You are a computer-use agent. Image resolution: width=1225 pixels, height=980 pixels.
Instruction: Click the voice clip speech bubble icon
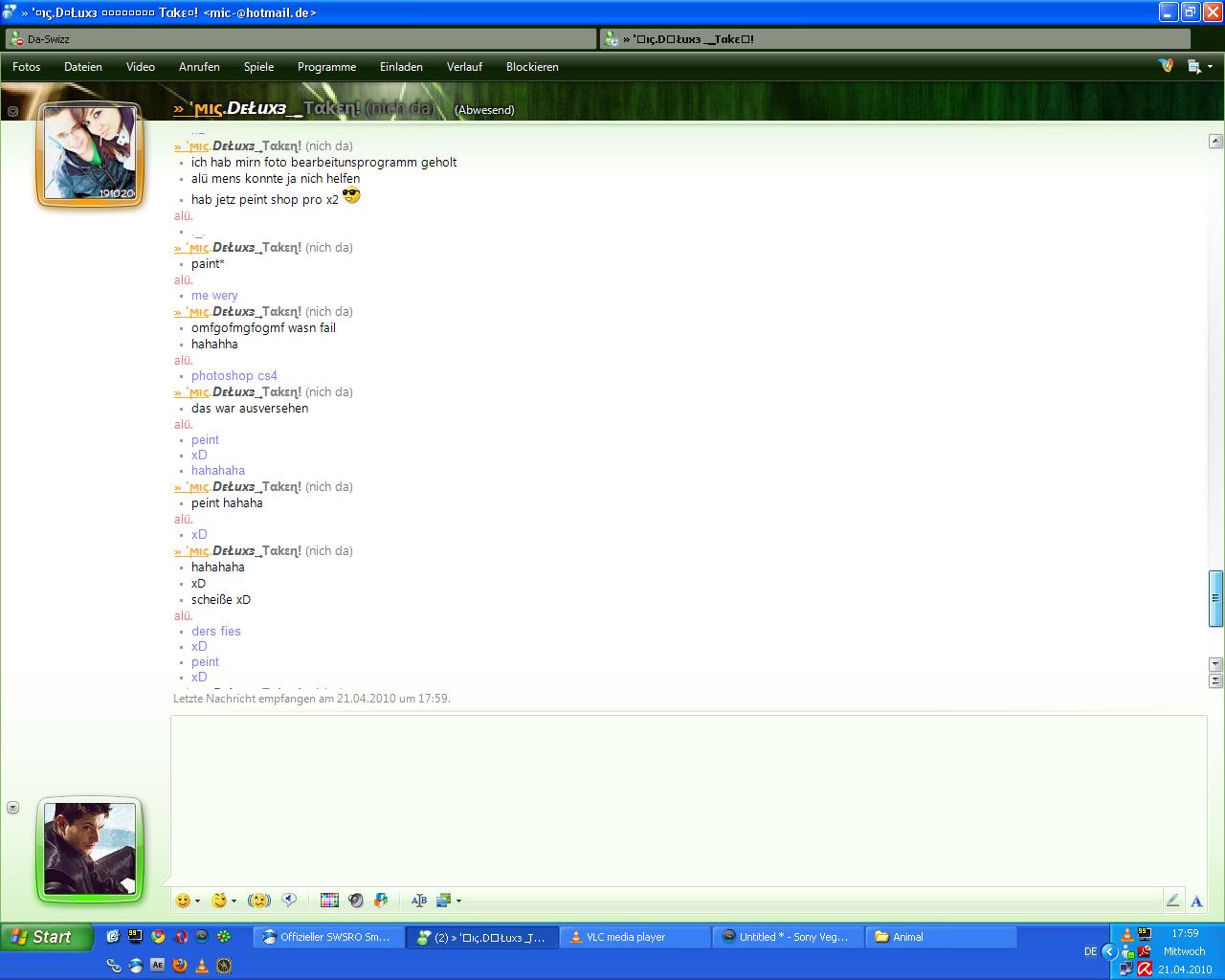point(289,901)
